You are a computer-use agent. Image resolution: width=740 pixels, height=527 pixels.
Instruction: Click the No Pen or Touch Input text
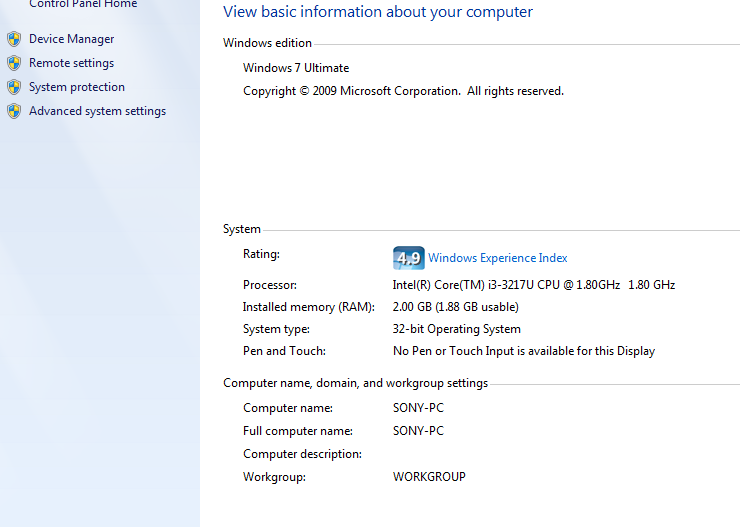pos(524,351)
